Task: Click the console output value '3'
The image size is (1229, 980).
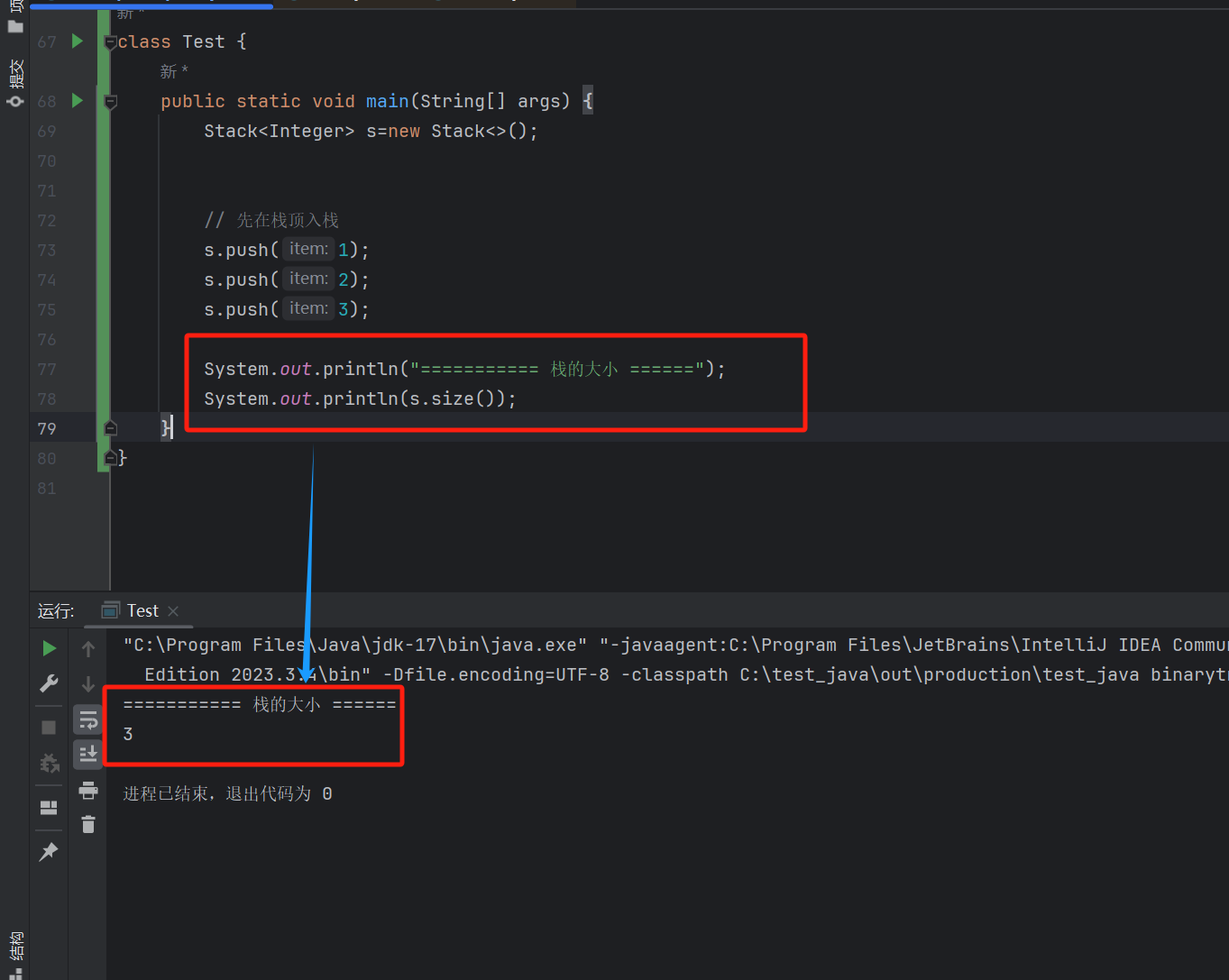Action: 128,734
